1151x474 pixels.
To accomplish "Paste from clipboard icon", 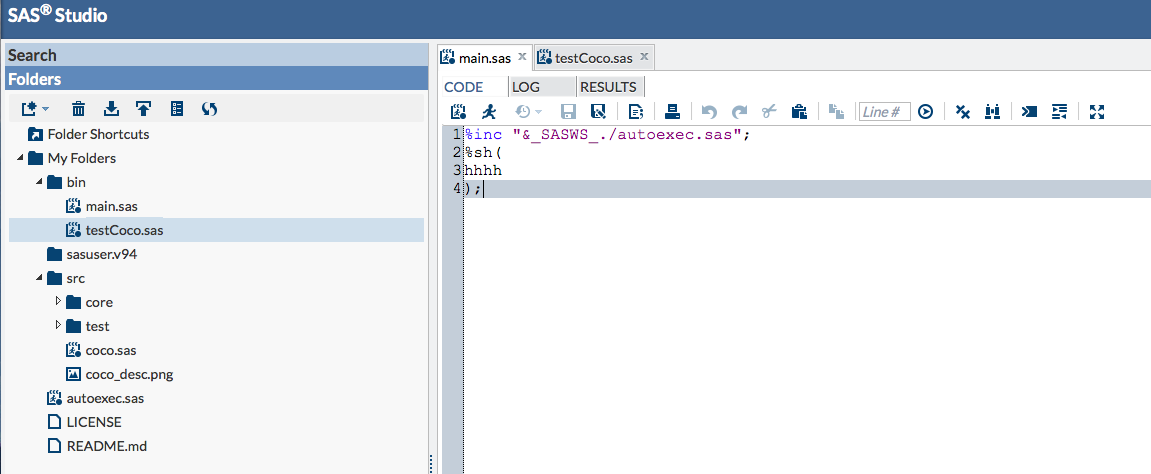I will 799,112.
